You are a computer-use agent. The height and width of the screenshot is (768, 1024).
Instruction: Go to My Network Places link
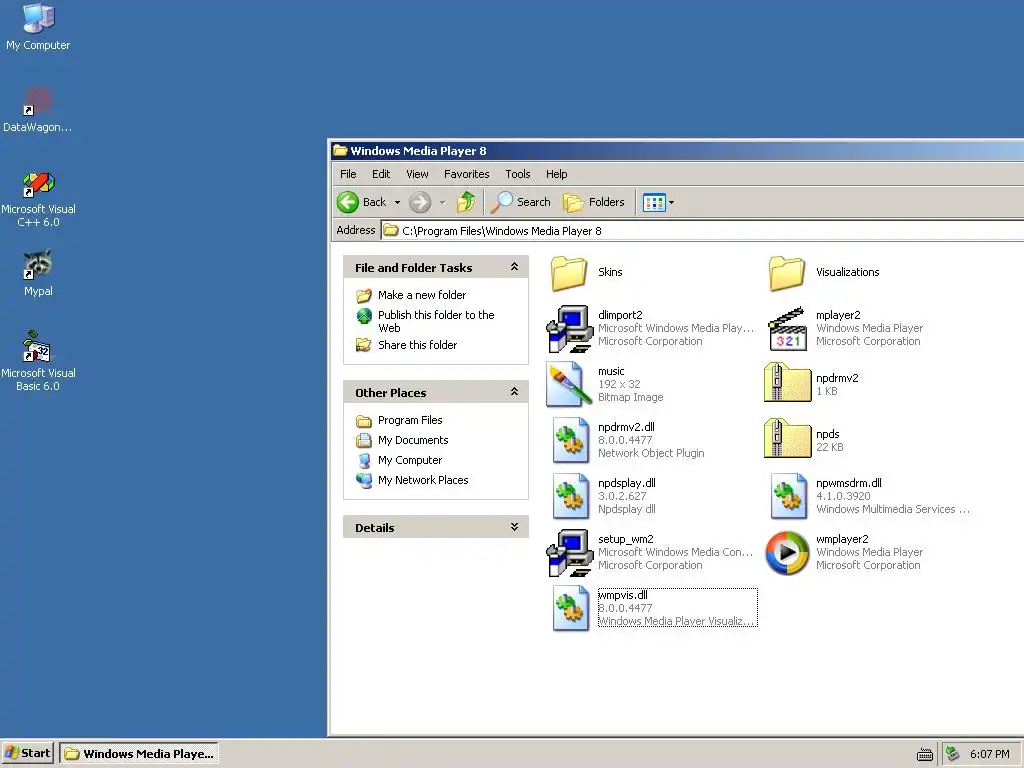coord(423,480)
